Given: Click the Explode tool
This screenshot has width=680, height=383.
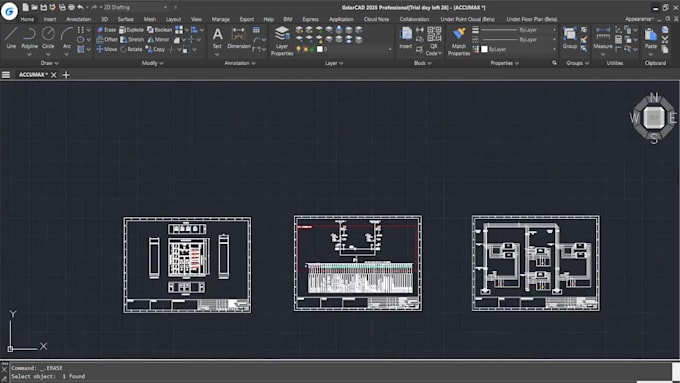Looking at the screenshot, I should pos(131,29).
